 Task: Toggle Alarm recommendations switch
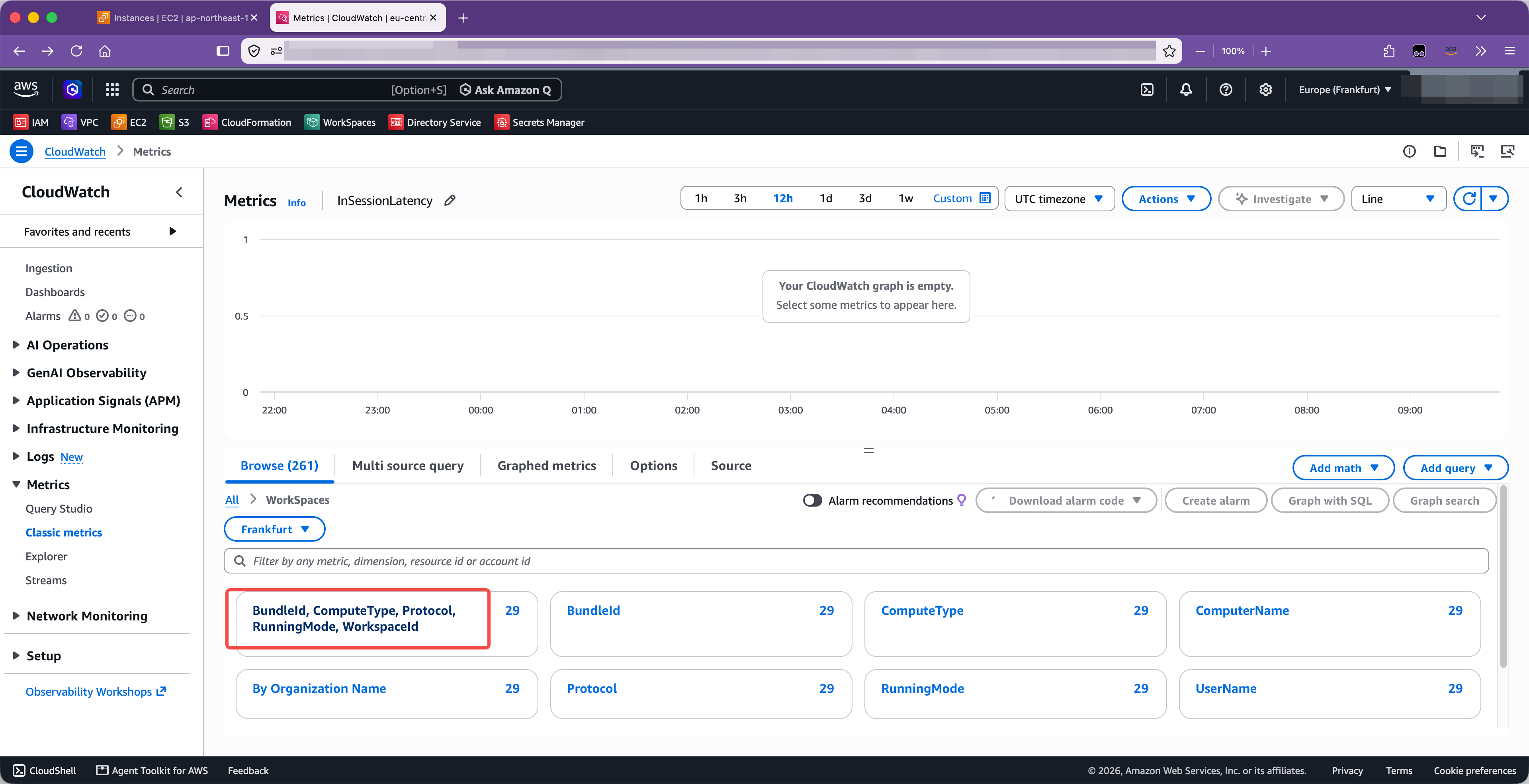(x=812, y=501)
